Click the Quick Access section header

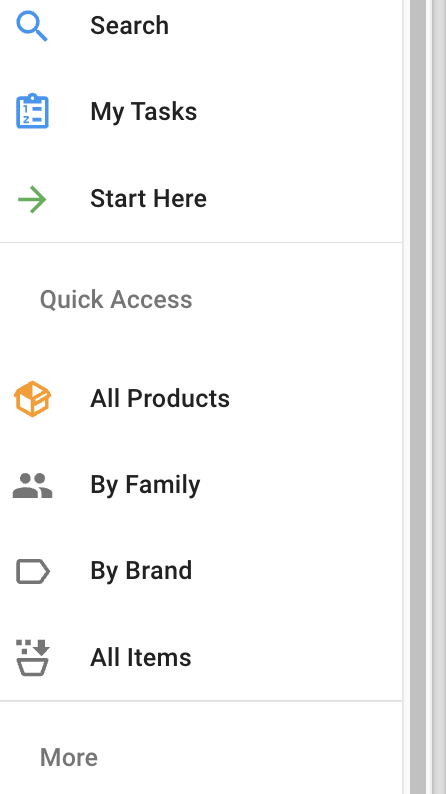coord(116,299)
